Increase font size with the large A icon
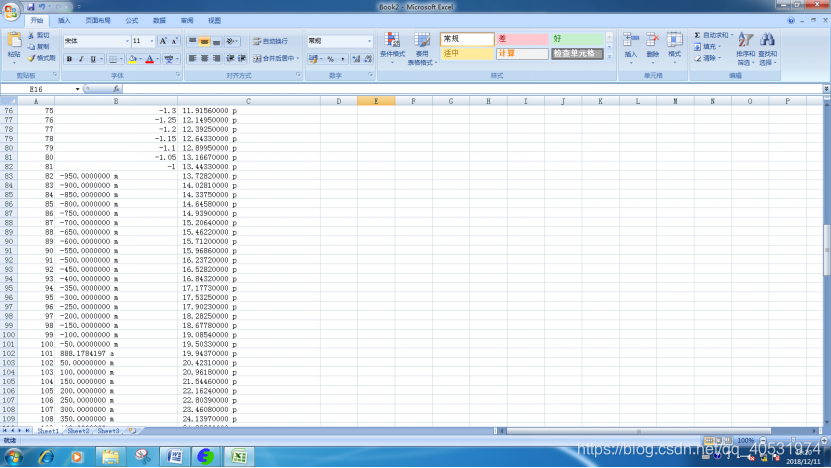 click(163, 41)
